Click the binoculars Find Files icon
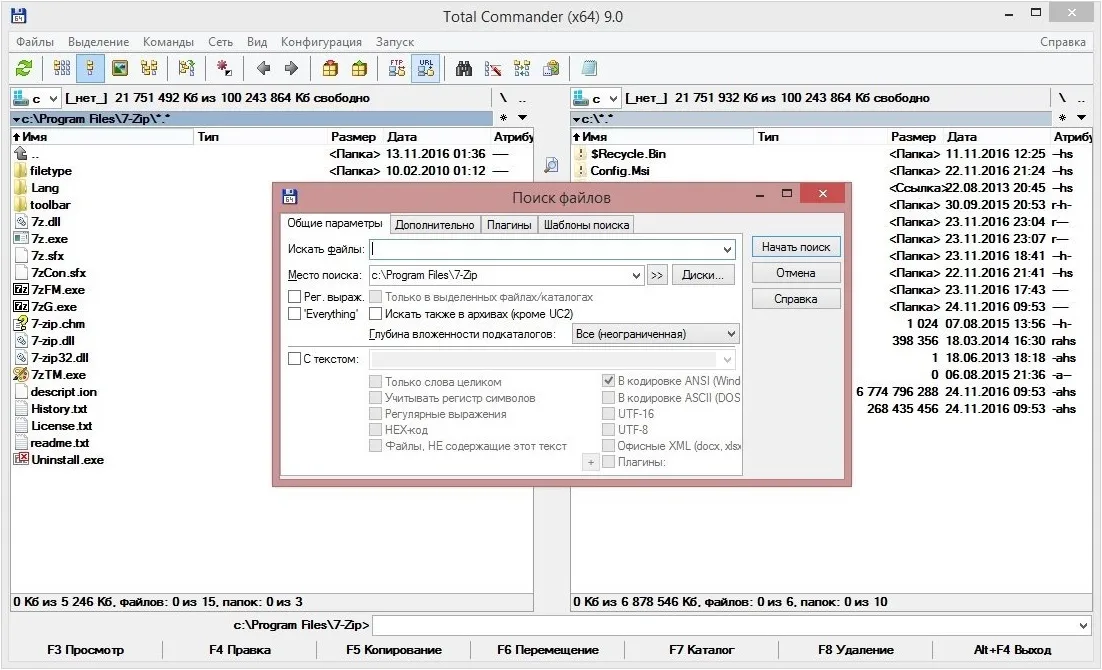This screenshot has width=1102, height=670. [x=464, y=68]
